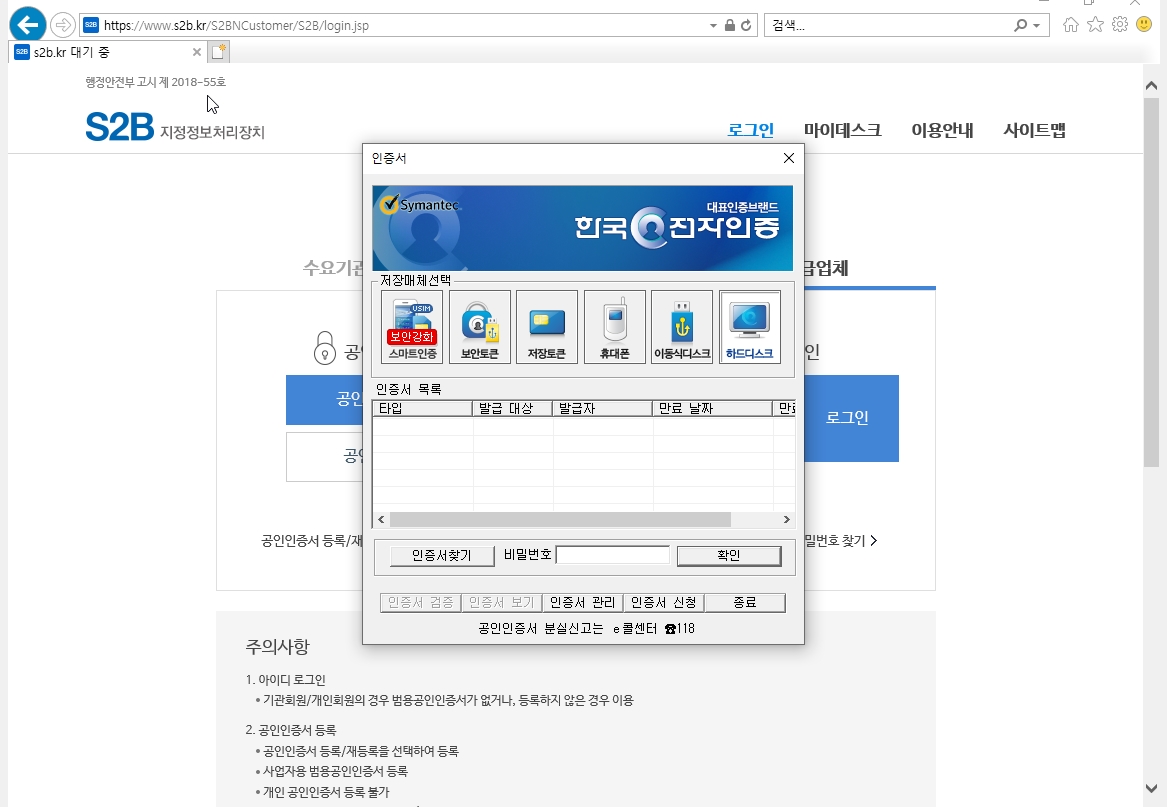This screenshot has height=807, width=1167.
Task: Close the s2b.kr browser tab
Action: [196, 52]
